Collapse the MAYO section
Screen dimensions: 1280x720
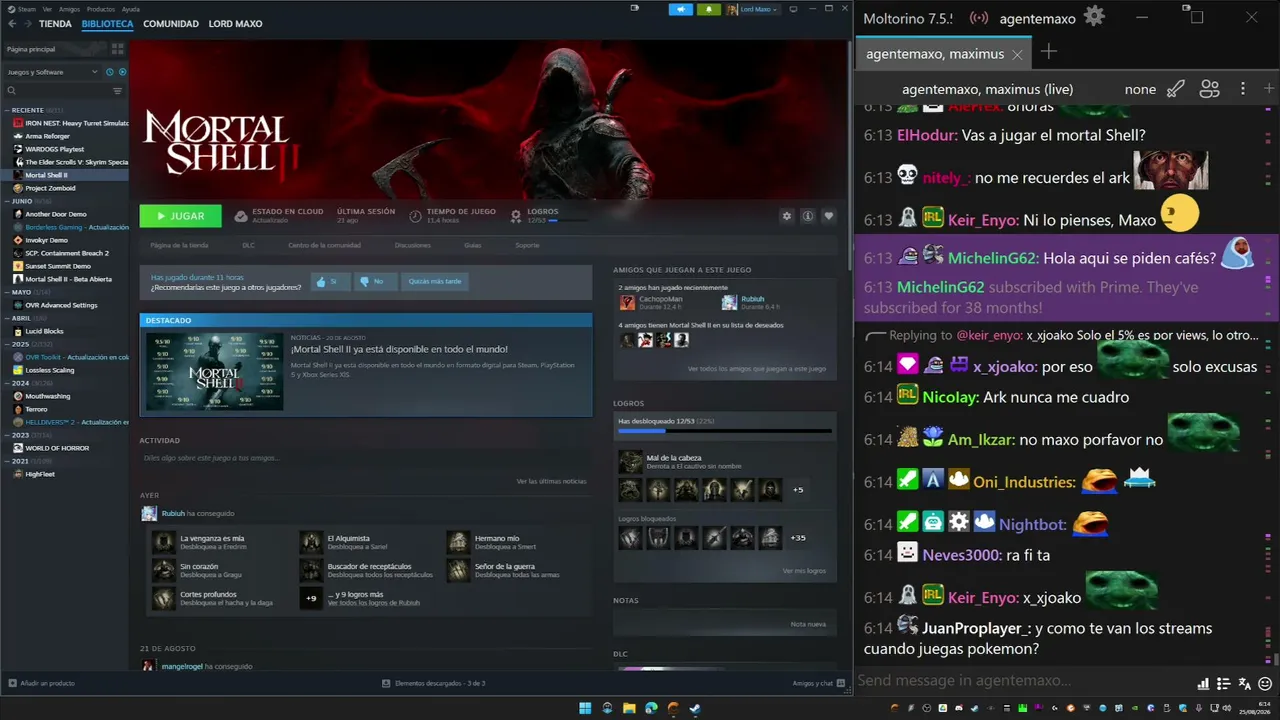pyautogui.click(x=6, y=292)
